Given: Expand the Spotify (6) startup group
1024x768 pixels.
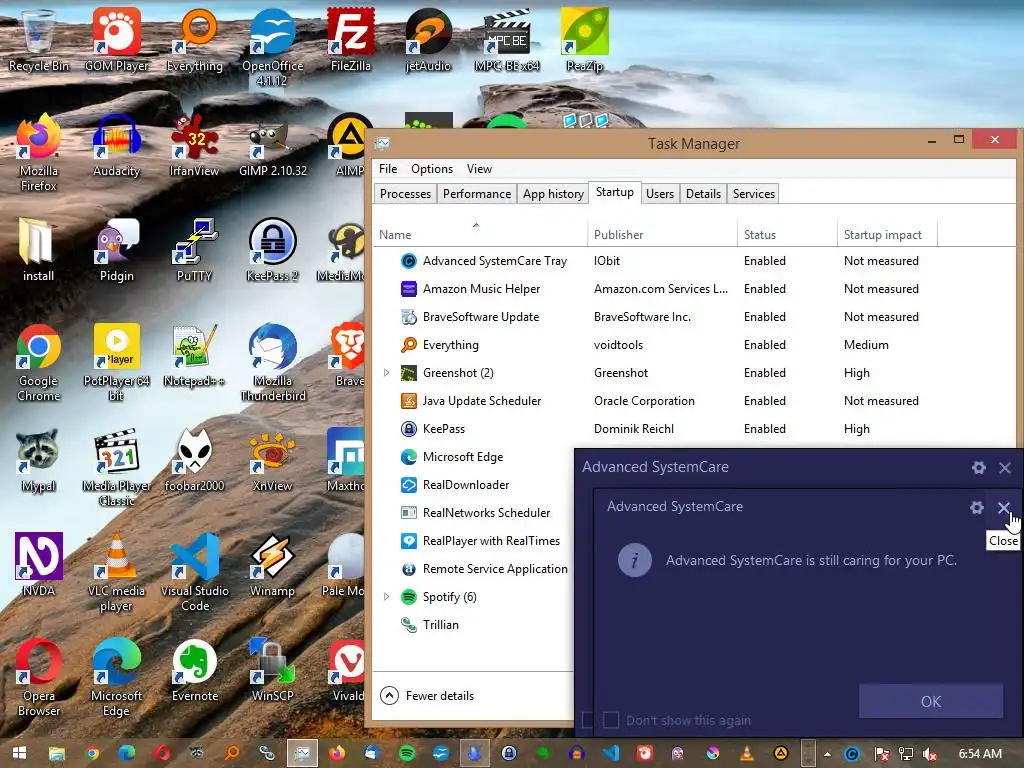Looking at the screenshot, I should coord(386,597).
